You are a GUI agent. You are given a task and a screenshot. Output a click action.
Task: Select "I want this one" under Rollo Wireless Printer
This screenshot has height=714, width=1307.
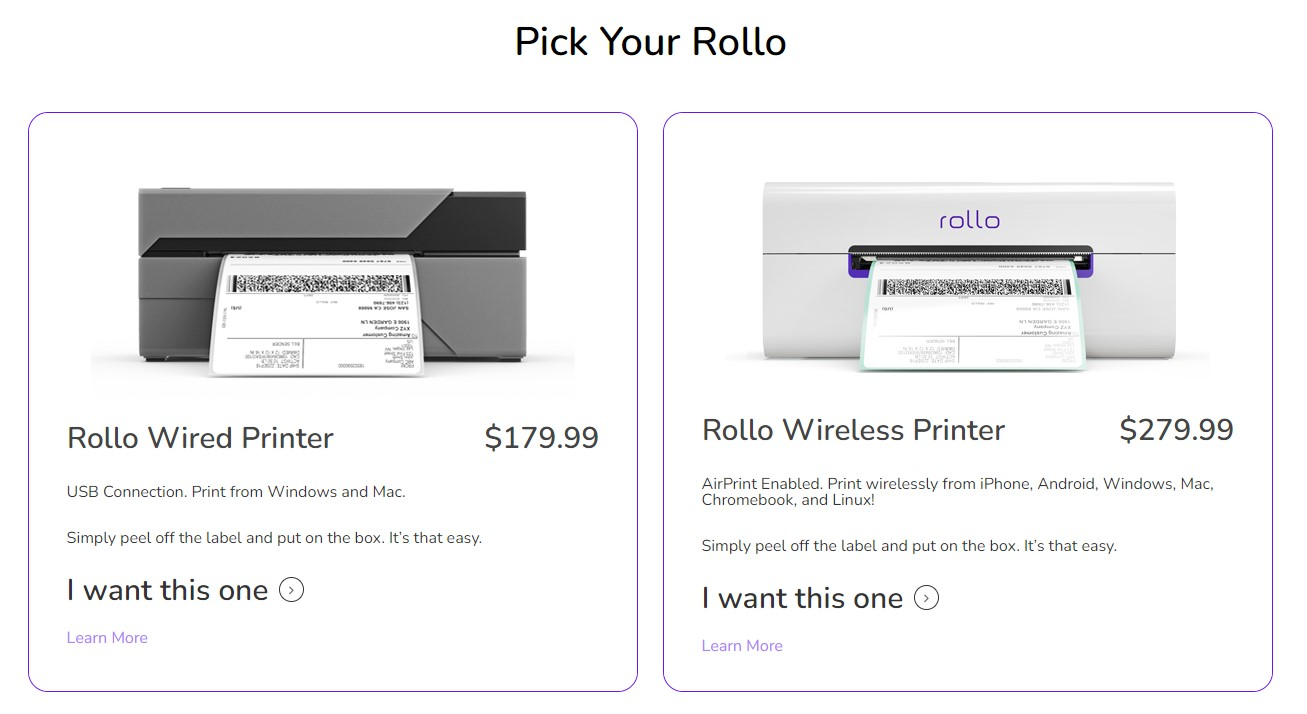click(x=802, y=598)
